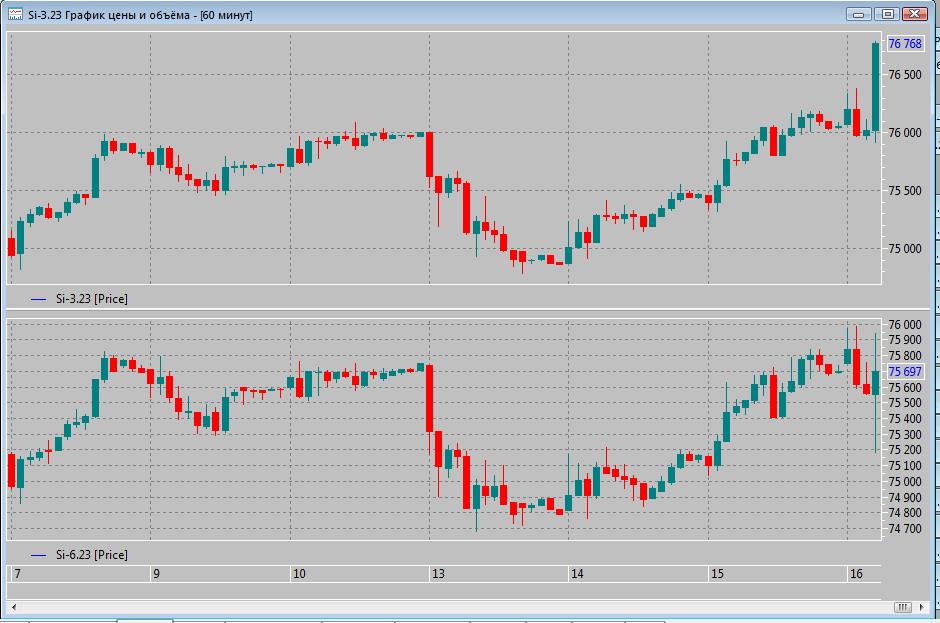This screenshot has height=623, width=940.
Task: Click the Si-6.23 [Price] legend label
Action: click(x=92, y=555)
